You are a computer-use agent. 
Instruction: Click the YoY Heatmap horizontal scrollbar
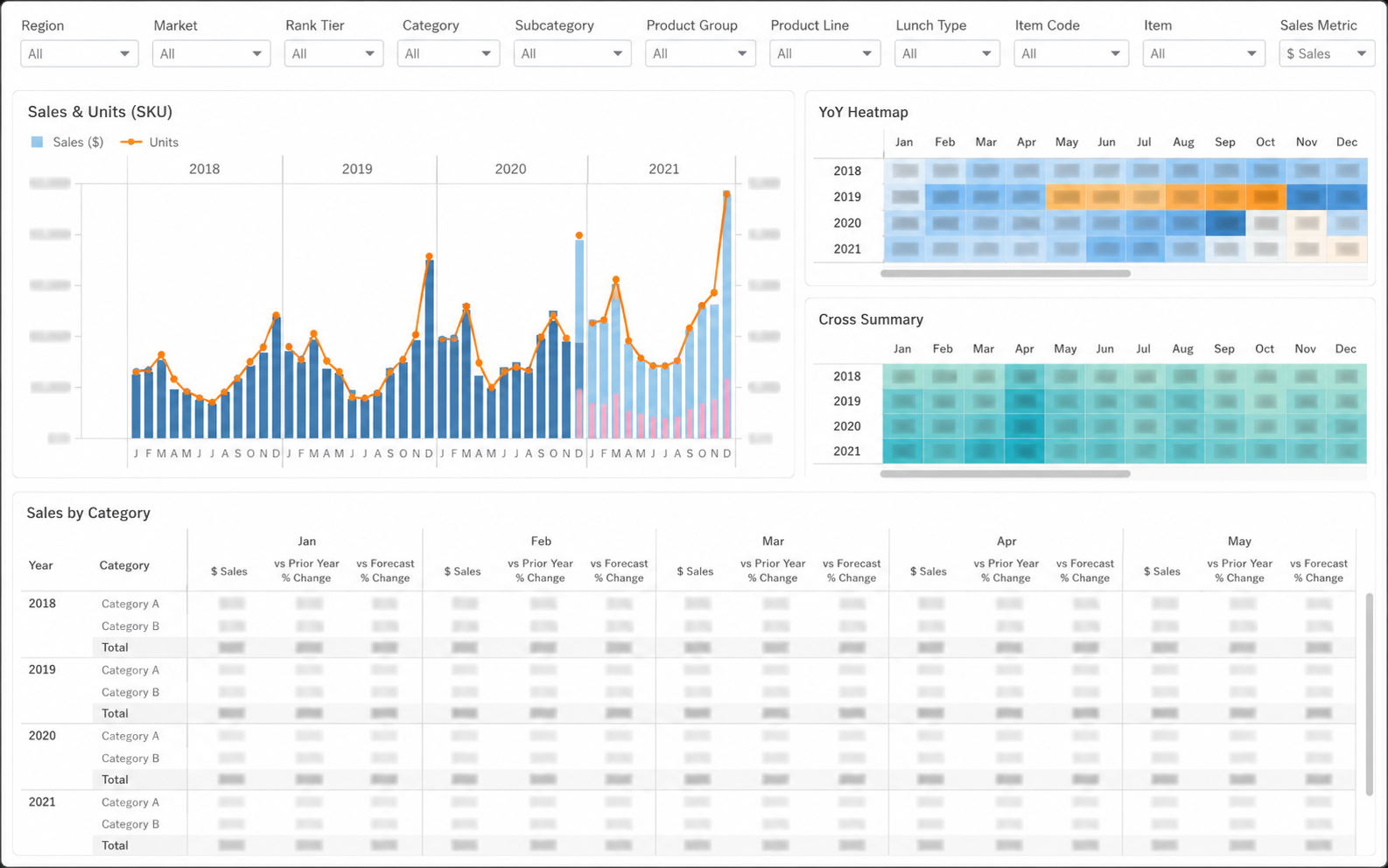(x=1006, y=273)
